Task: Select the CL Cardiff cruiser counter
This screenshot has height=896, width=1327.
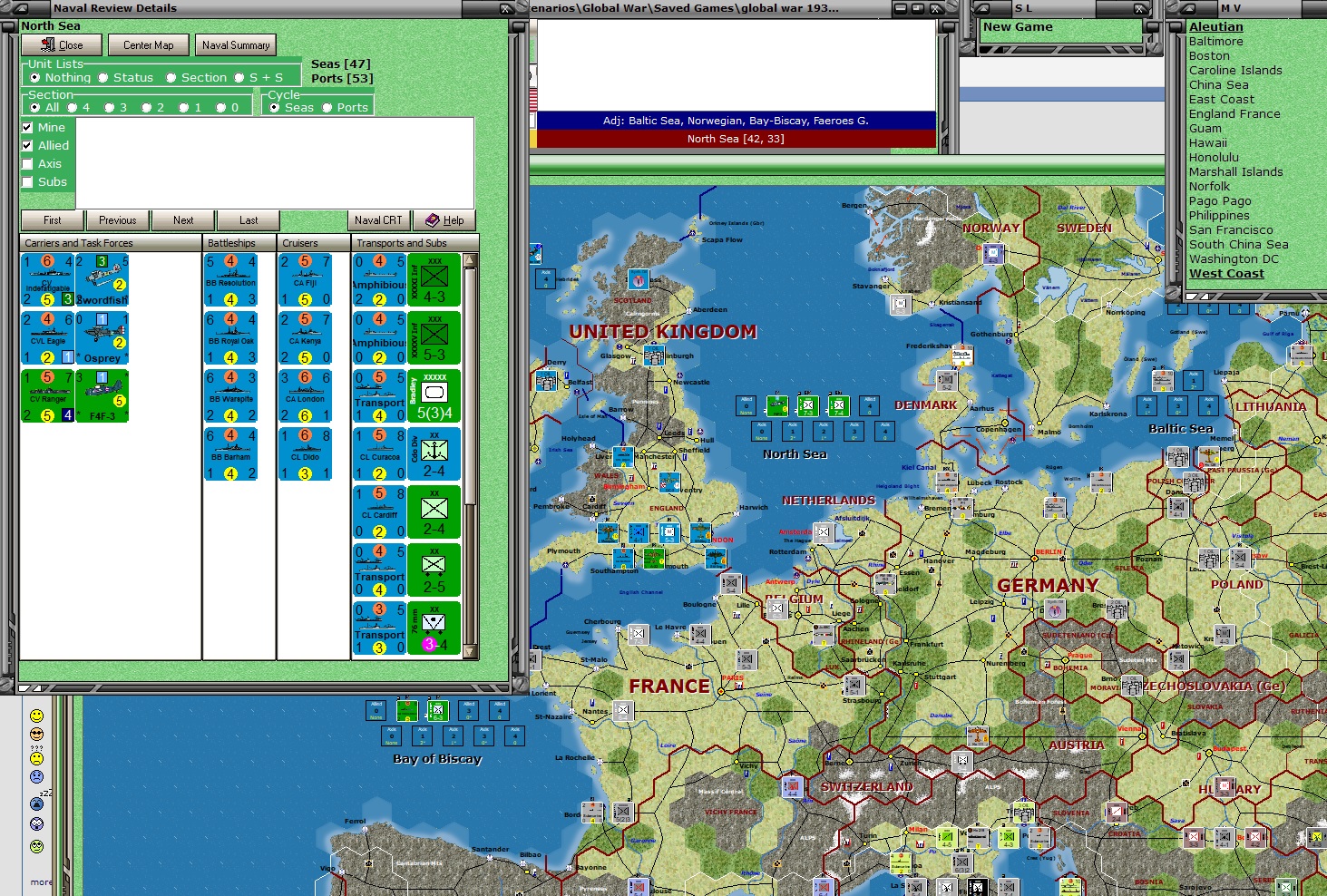Action: point(380,512)
